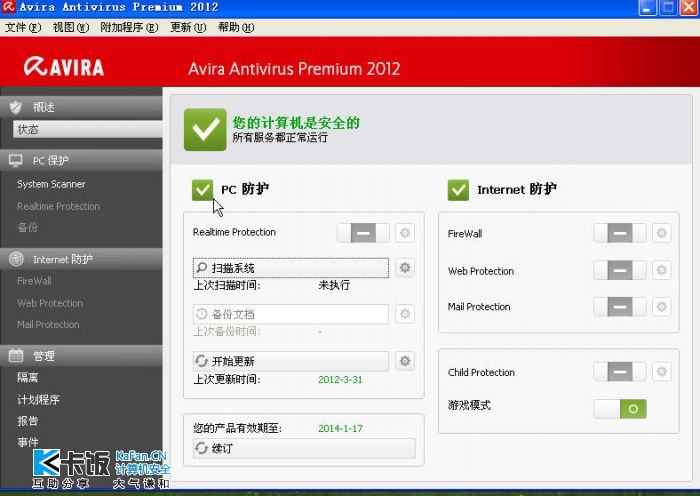Open Mail Protection configuration gear icon

point(662,307)
